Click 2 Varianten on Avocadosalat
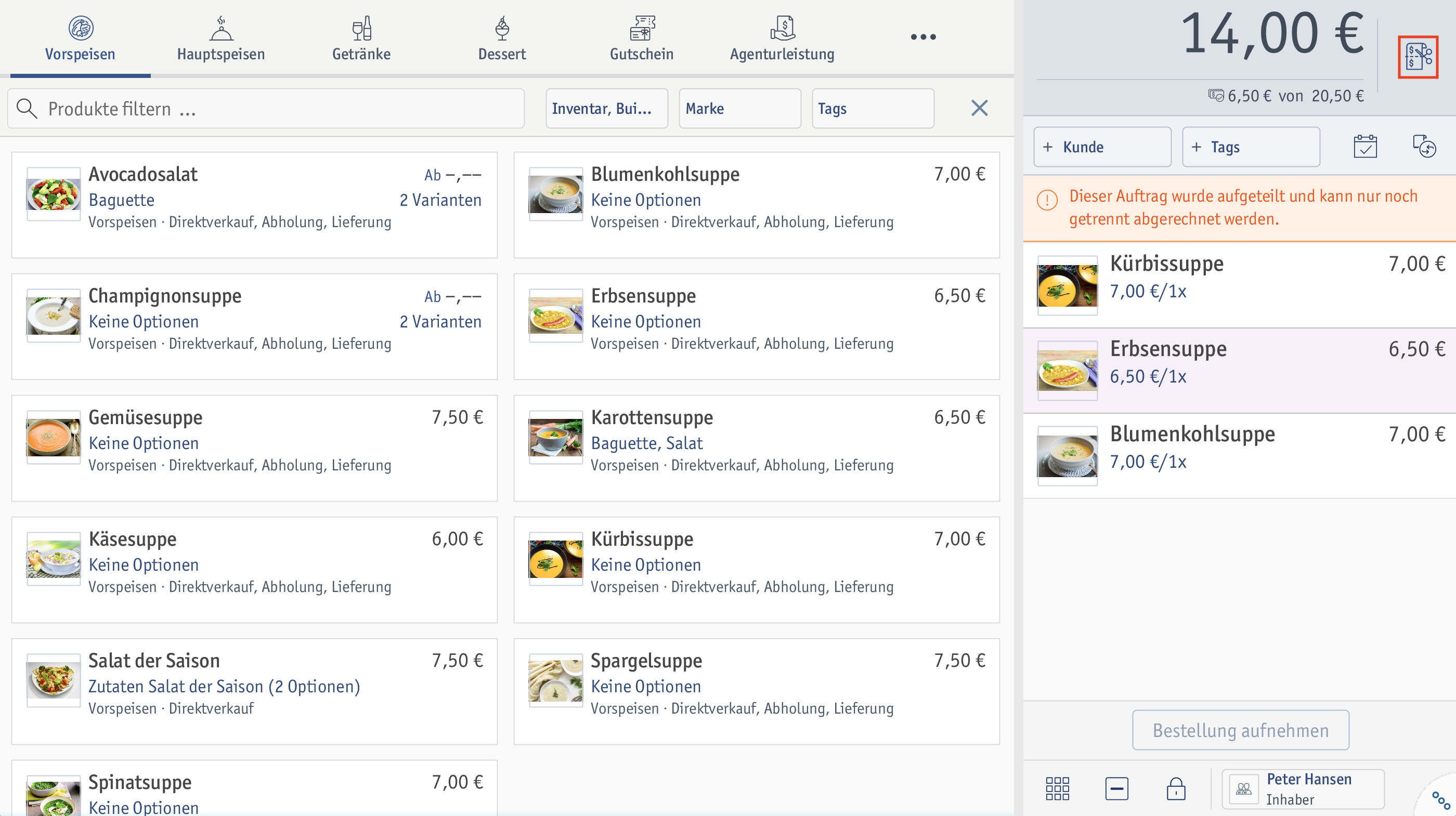This screenshot has width=1456, height=816. pyautogui.click(x=440, y=200)
